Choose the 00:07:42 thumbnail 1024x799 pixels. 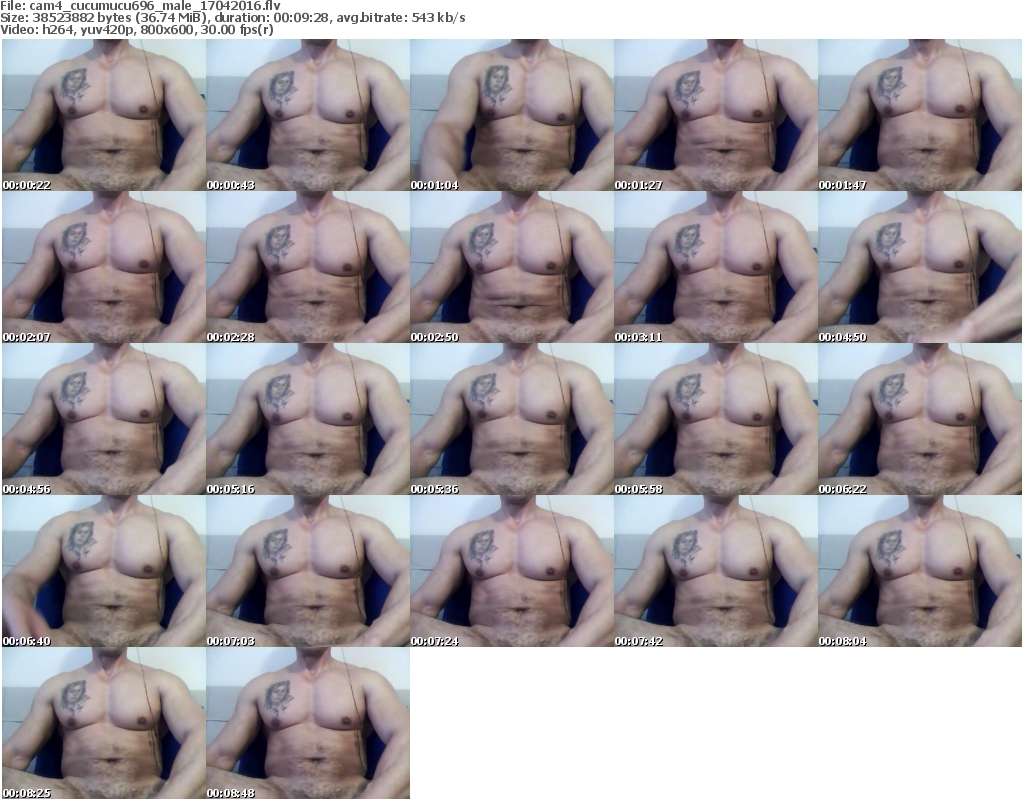tap(716, 571)
